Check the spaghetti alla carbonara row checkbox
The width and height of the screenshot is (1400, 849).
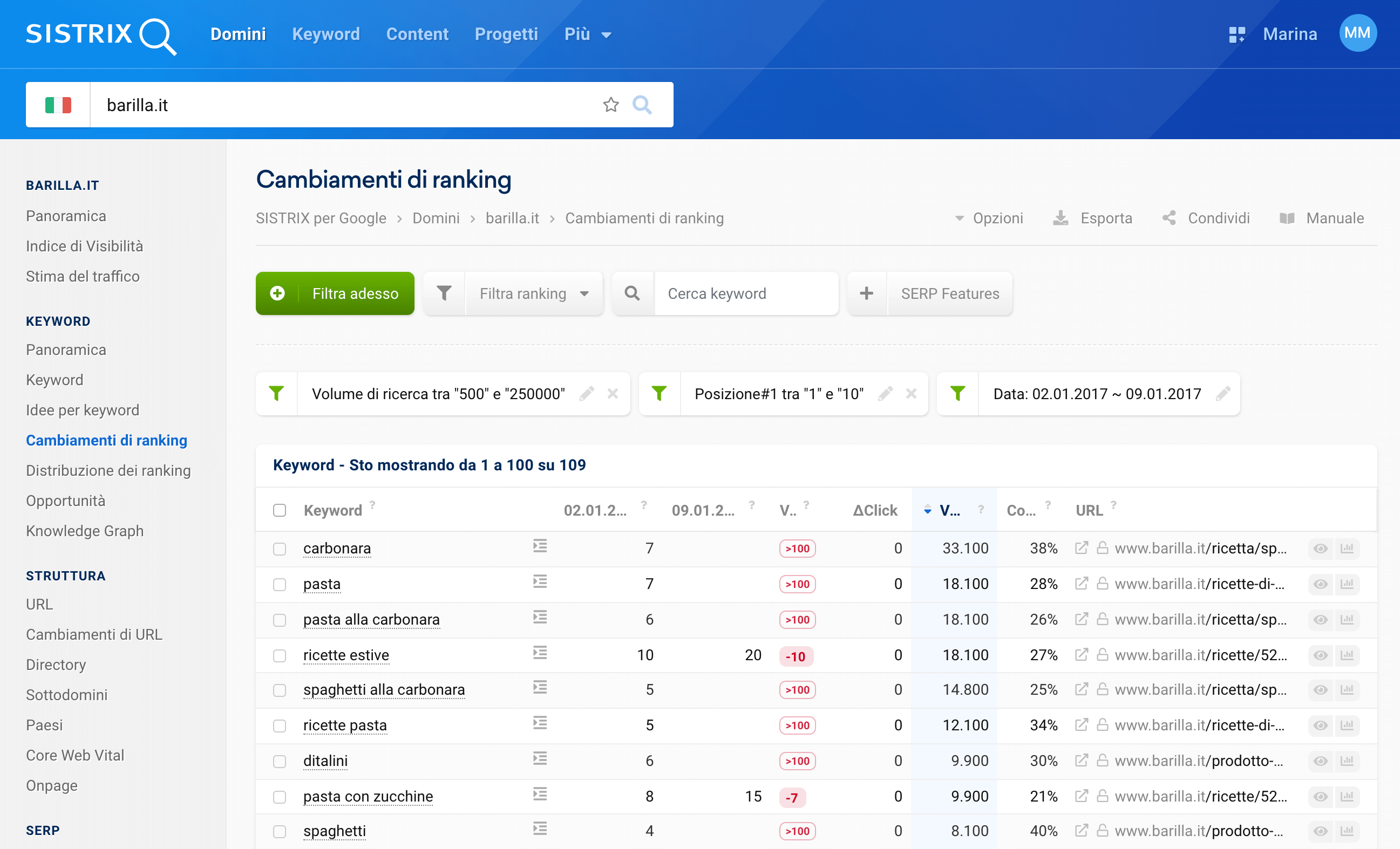point(279,690)
